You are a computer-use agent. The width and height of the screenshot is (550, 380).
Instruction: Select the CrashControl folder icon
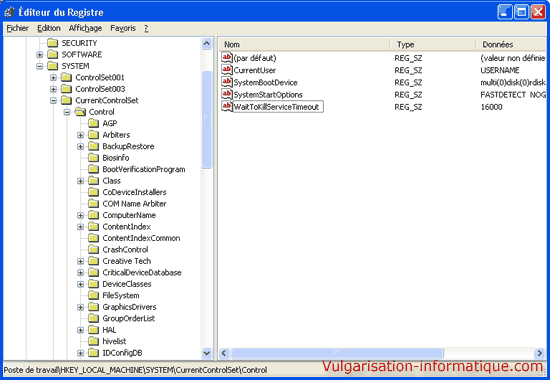(94, 249)
